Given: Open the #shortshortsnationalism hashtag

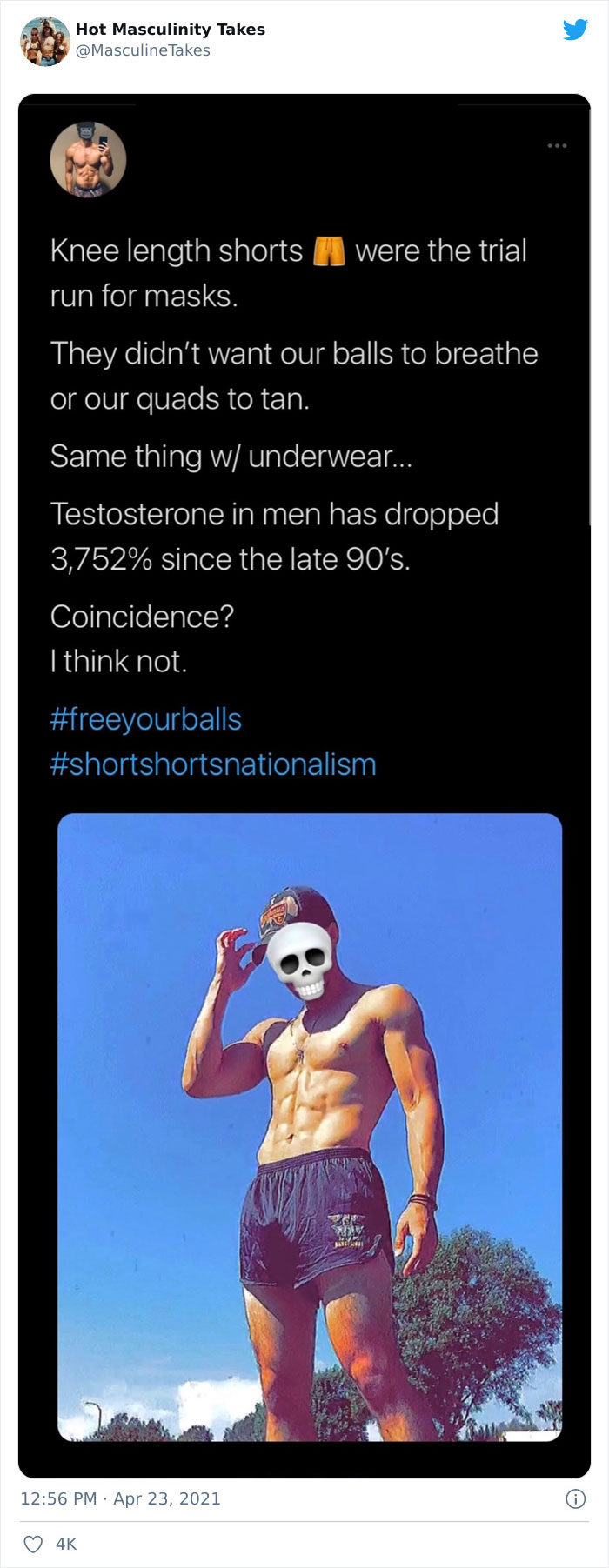Looking at the screenshot, I should pos(213,764).
